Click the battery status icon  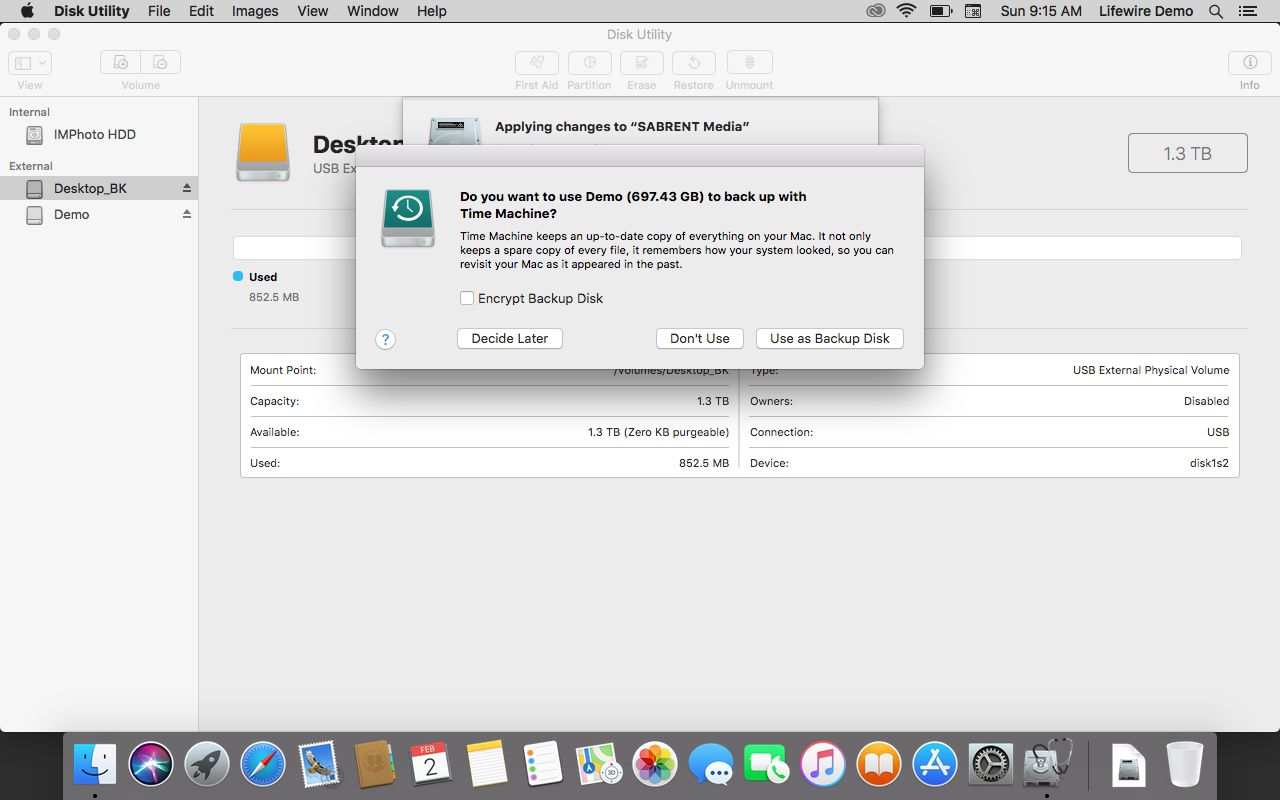pyautogui.click(x=941, y=11)
